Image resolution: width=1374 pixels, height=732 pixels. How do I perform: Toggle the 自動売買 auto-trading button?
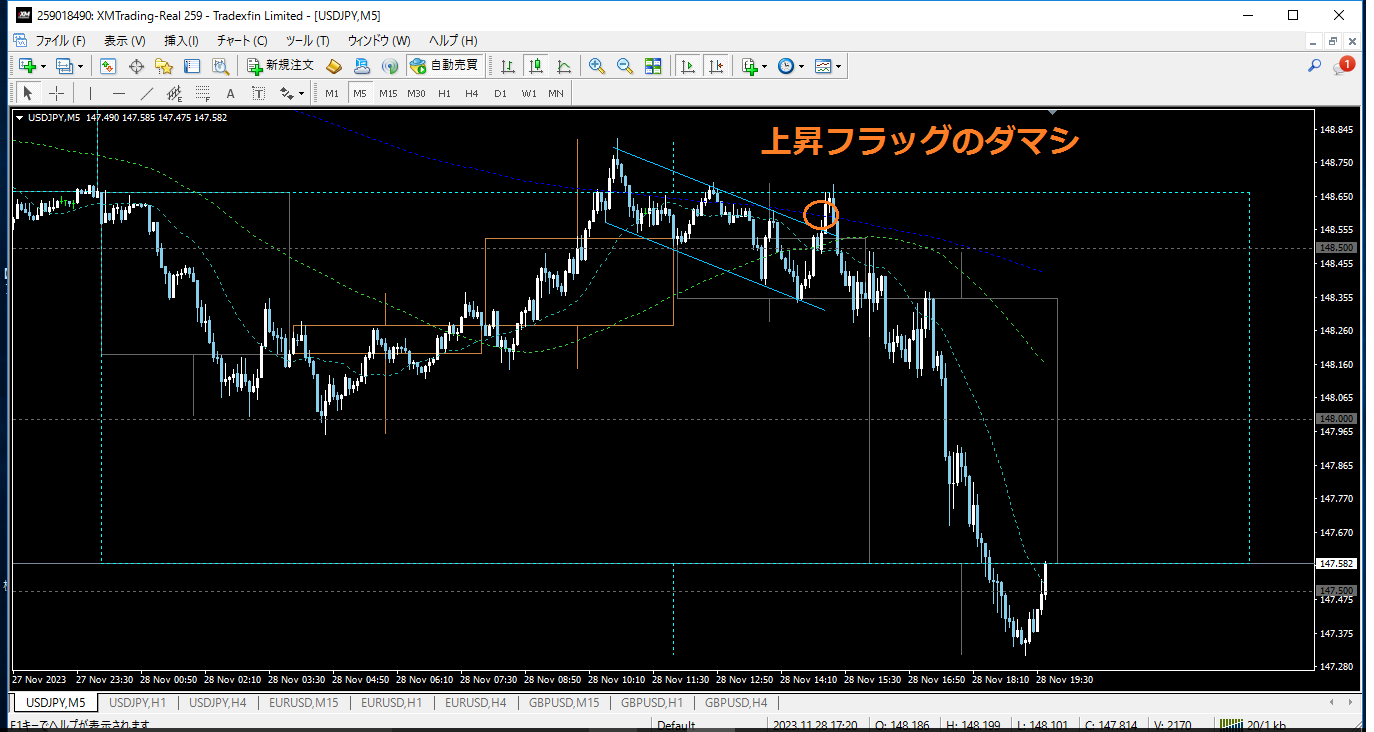(x=445, y=66)
